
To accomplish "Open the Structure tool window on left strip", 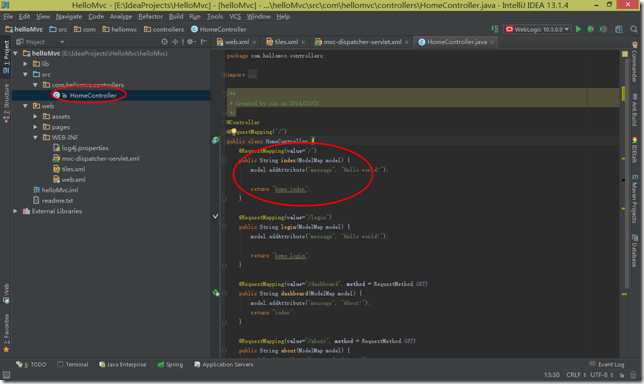I will pyautogui.click(x=6, y=103).
